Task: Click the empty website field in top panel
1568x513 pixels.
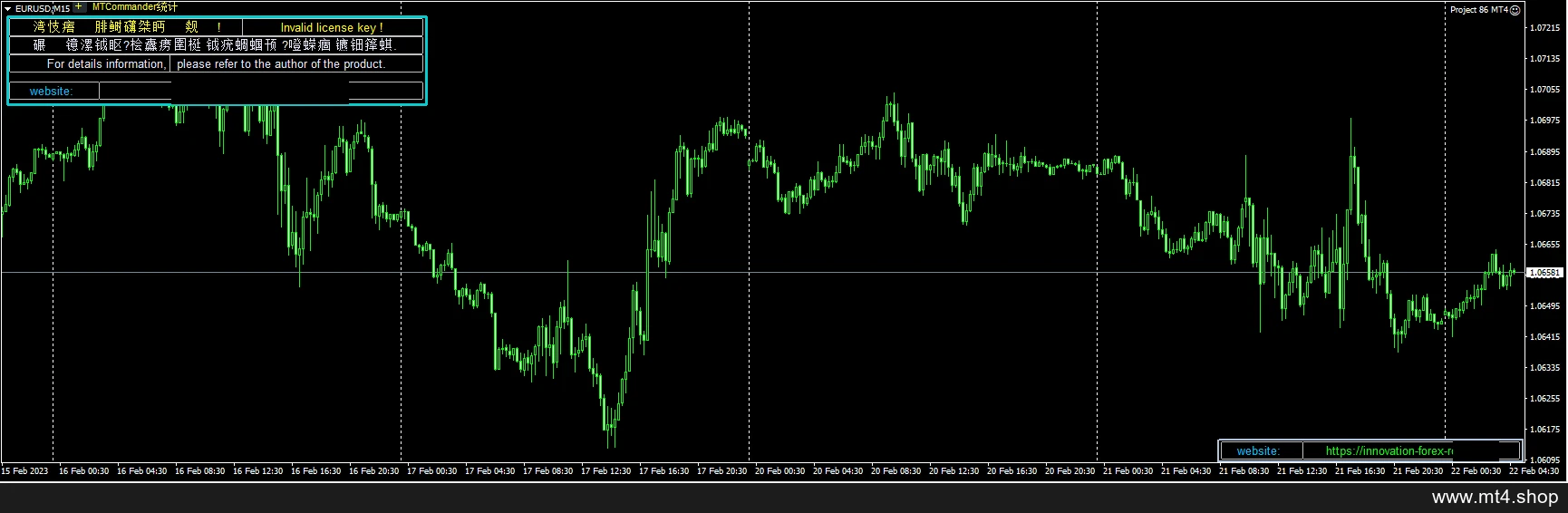Action: [x=261, y=92]
